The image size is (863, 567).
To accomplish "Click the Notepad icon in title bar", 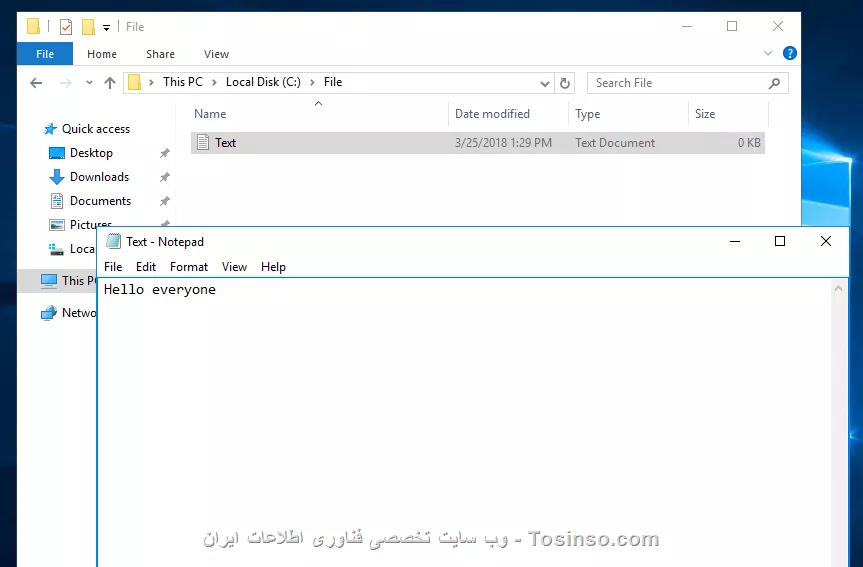I will click(113, 241).
